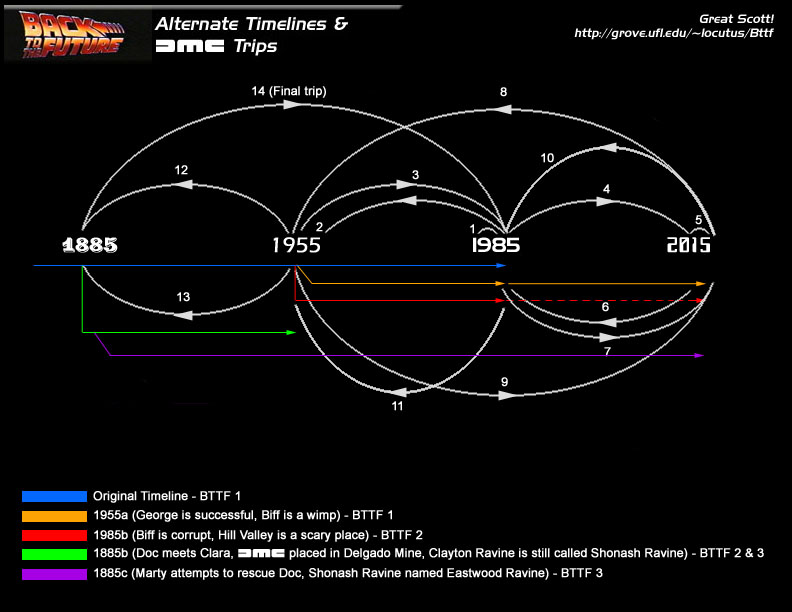Click the Back to the Future logo
The image size is (792, 612).
pyautogui.click(x=72, y=34)
